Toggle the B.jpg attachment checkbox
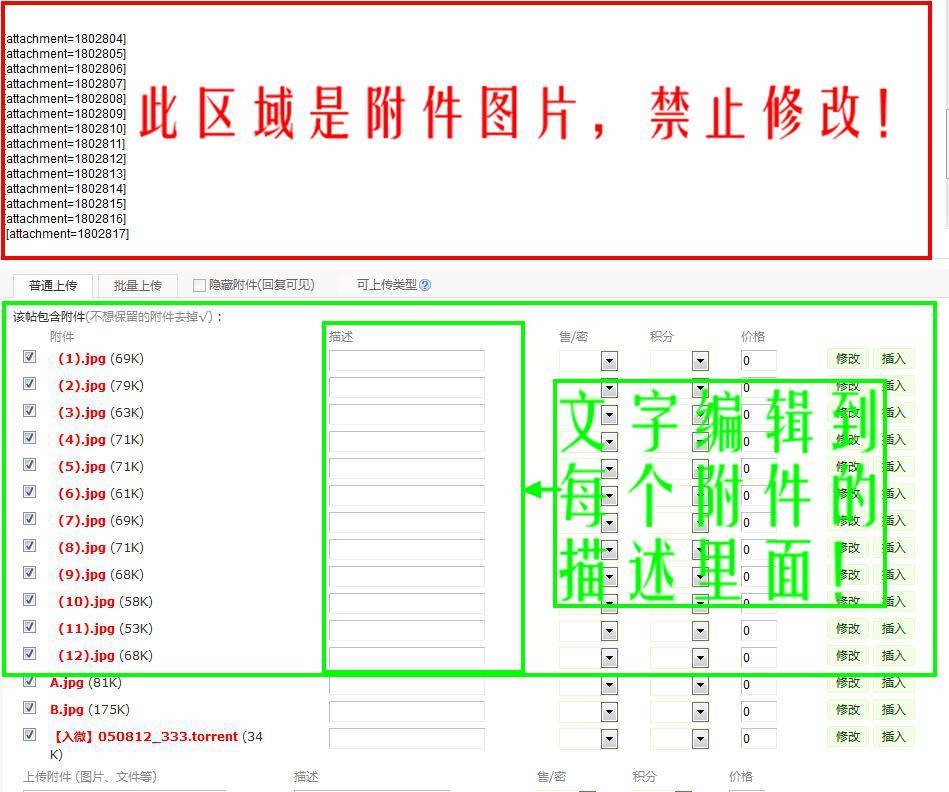The height and width of the screenshot is (792, 949). (30, 707)
